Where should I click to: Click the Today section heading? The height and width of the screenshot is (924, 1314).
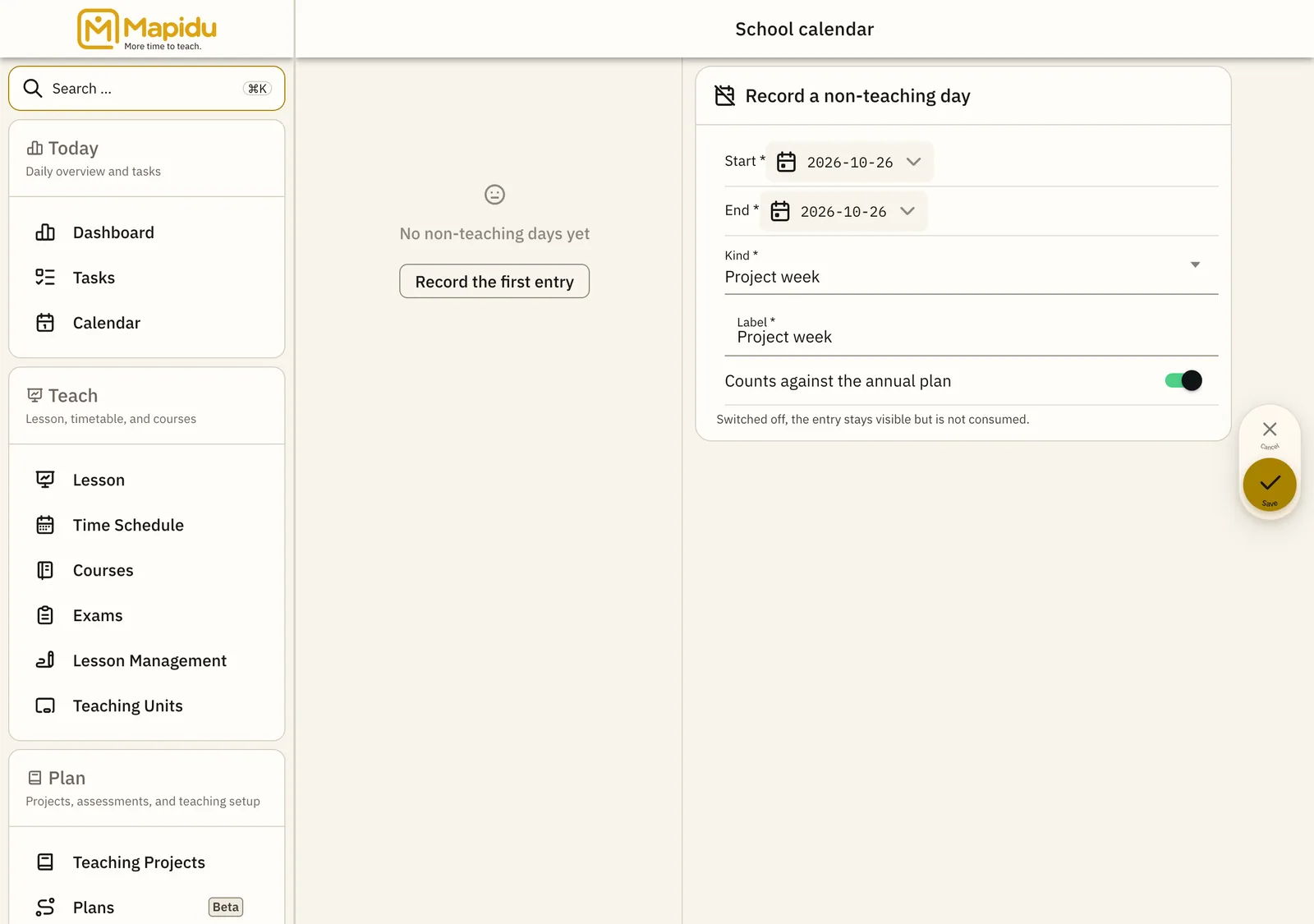point(73,148)
